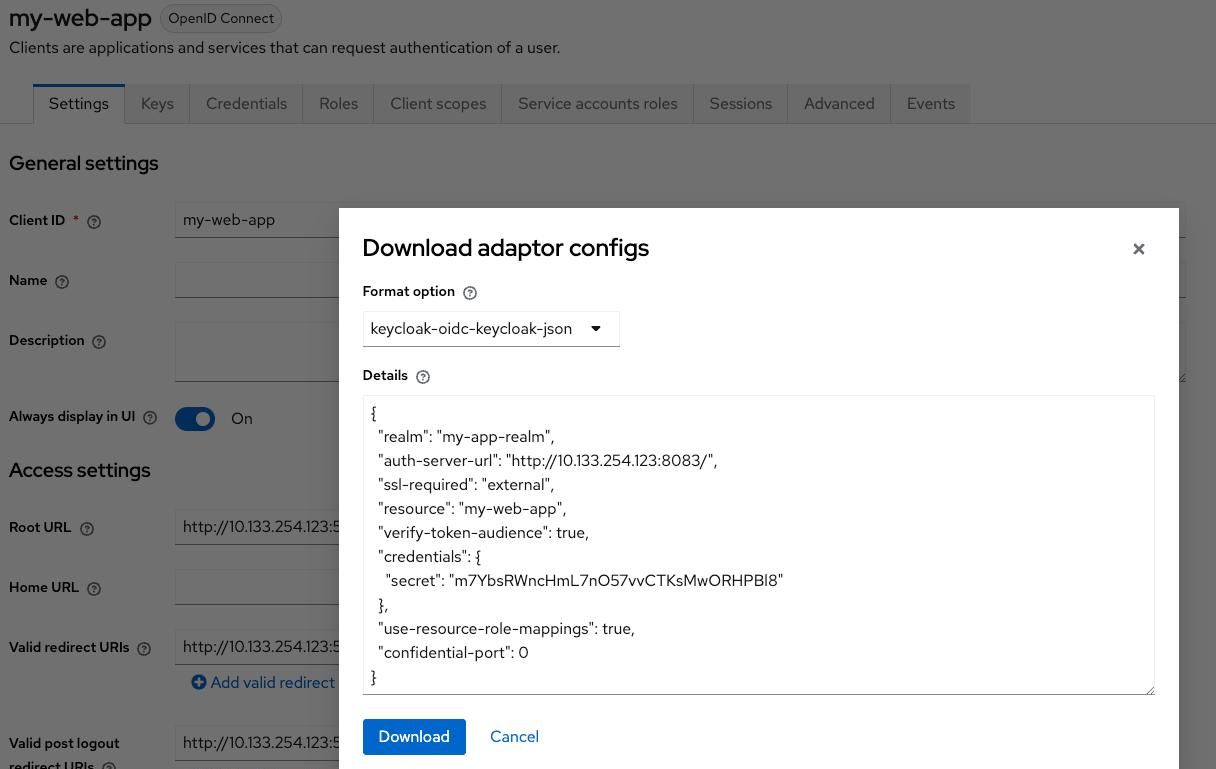Toggle off Always display in UI

[x=195, y=419]
